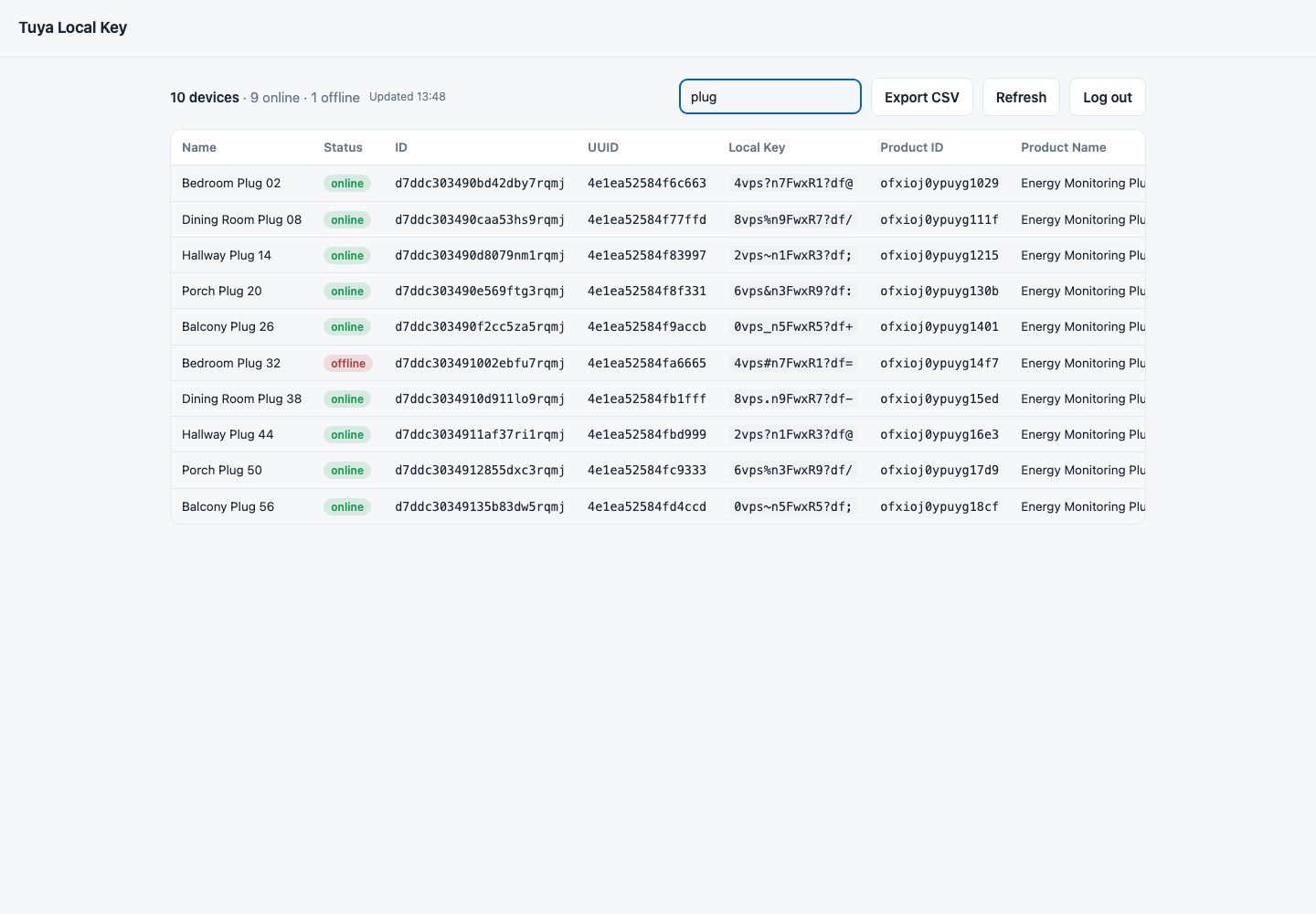This screenshot has height=914, width=1316.
Task: Click the "Tuya Local Key" app title
Action: pyautogui.click(x=73, y=27)
